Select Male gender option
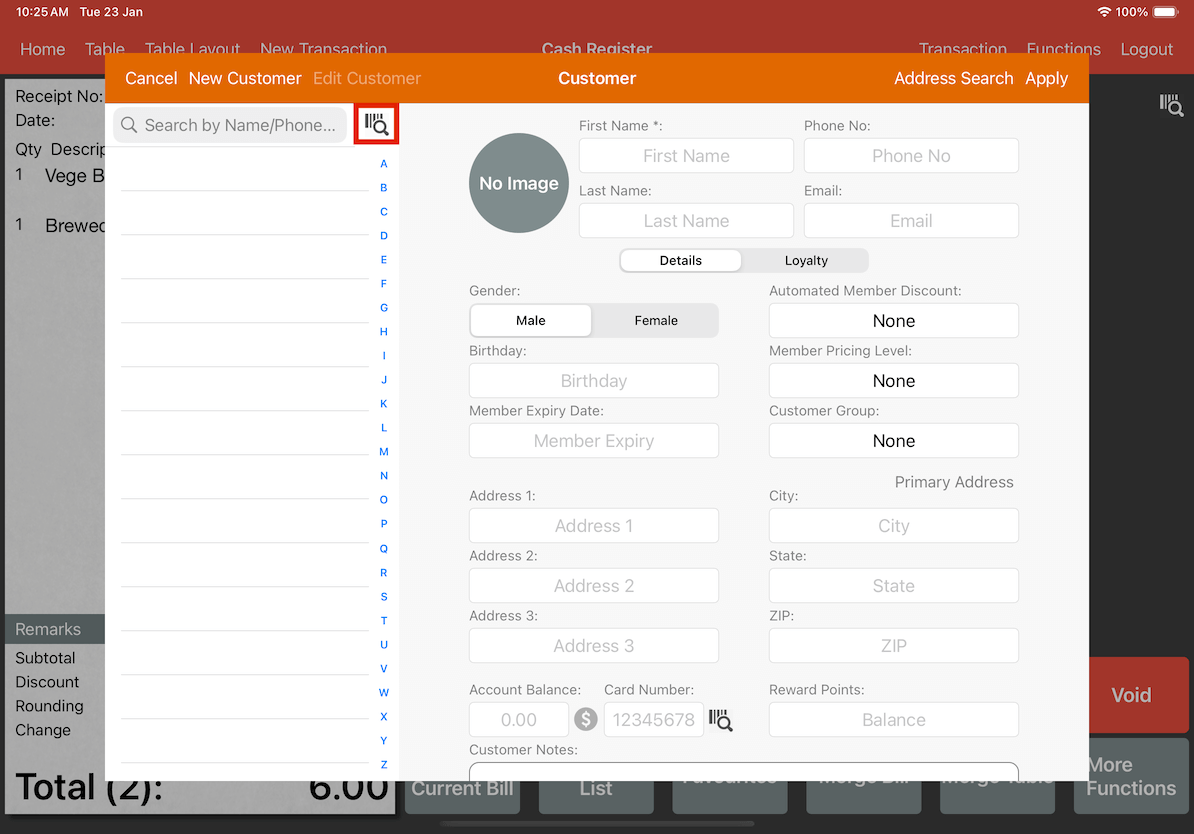Screen dimensions: 1194x834 [531, 321]
